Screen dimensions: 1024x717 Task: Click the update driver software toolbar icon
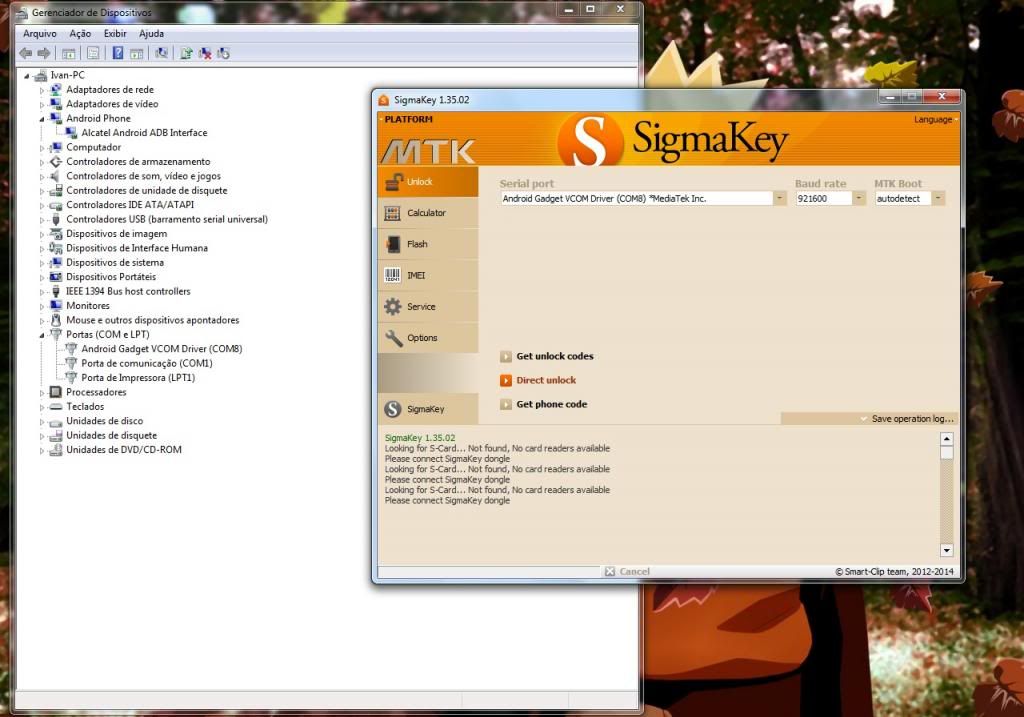pyautogui.click(x=186, y=54)
